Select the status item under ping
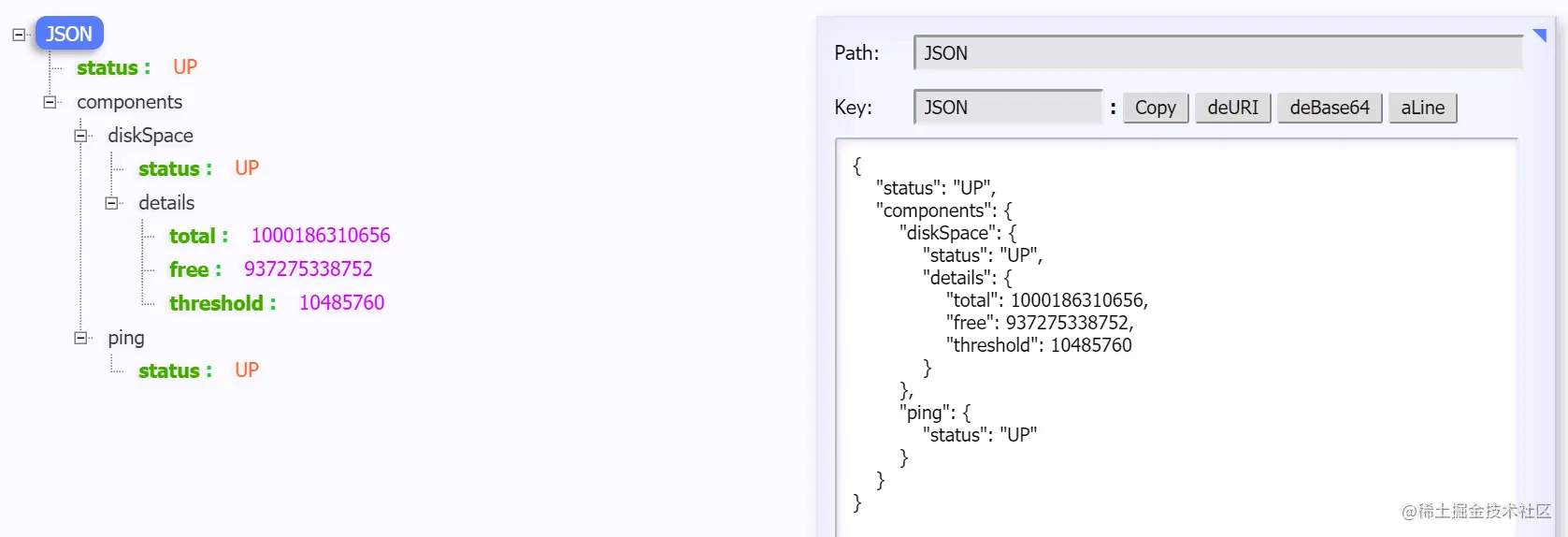The height and width of the screenshot is (537, 1568). pos(199,370)
